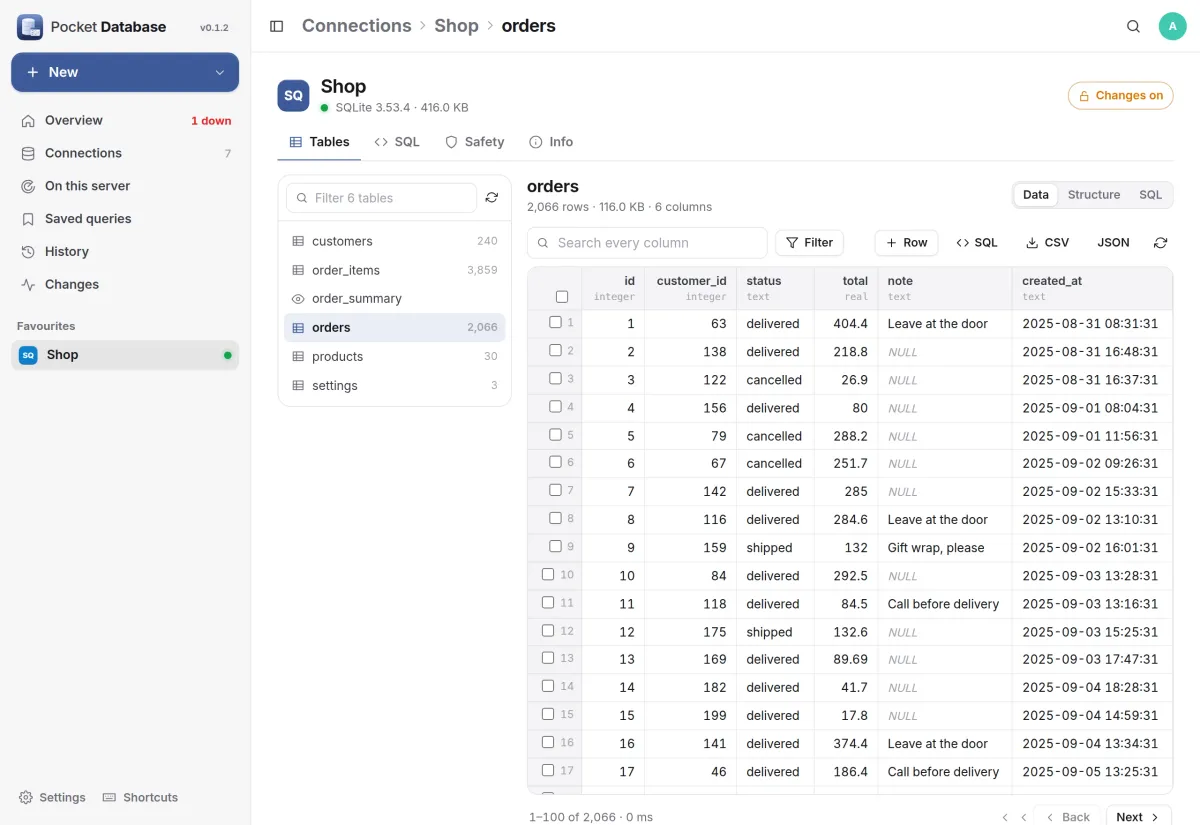The width and height of the screenshot is (1200, 825).
Task: Sort by the status column header
Action: point(776,288)
